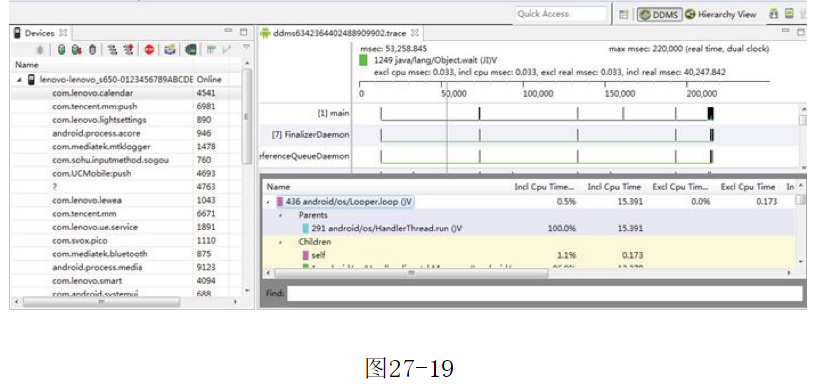Click the Dump HPROF file icon
This screenshot has width=831, height=384.
tap(77, 50)
